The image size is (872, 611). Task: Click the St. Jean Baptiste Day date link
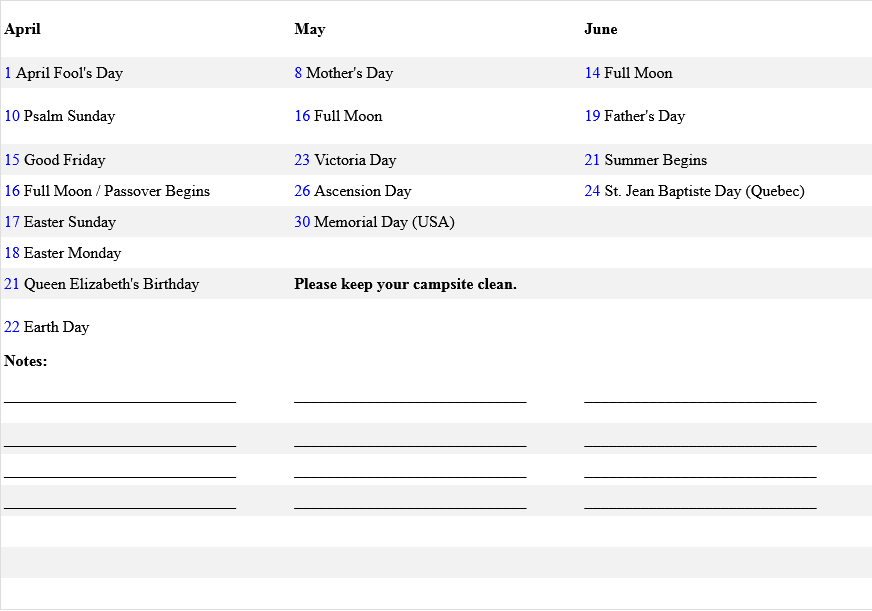(x=592, y=191)
